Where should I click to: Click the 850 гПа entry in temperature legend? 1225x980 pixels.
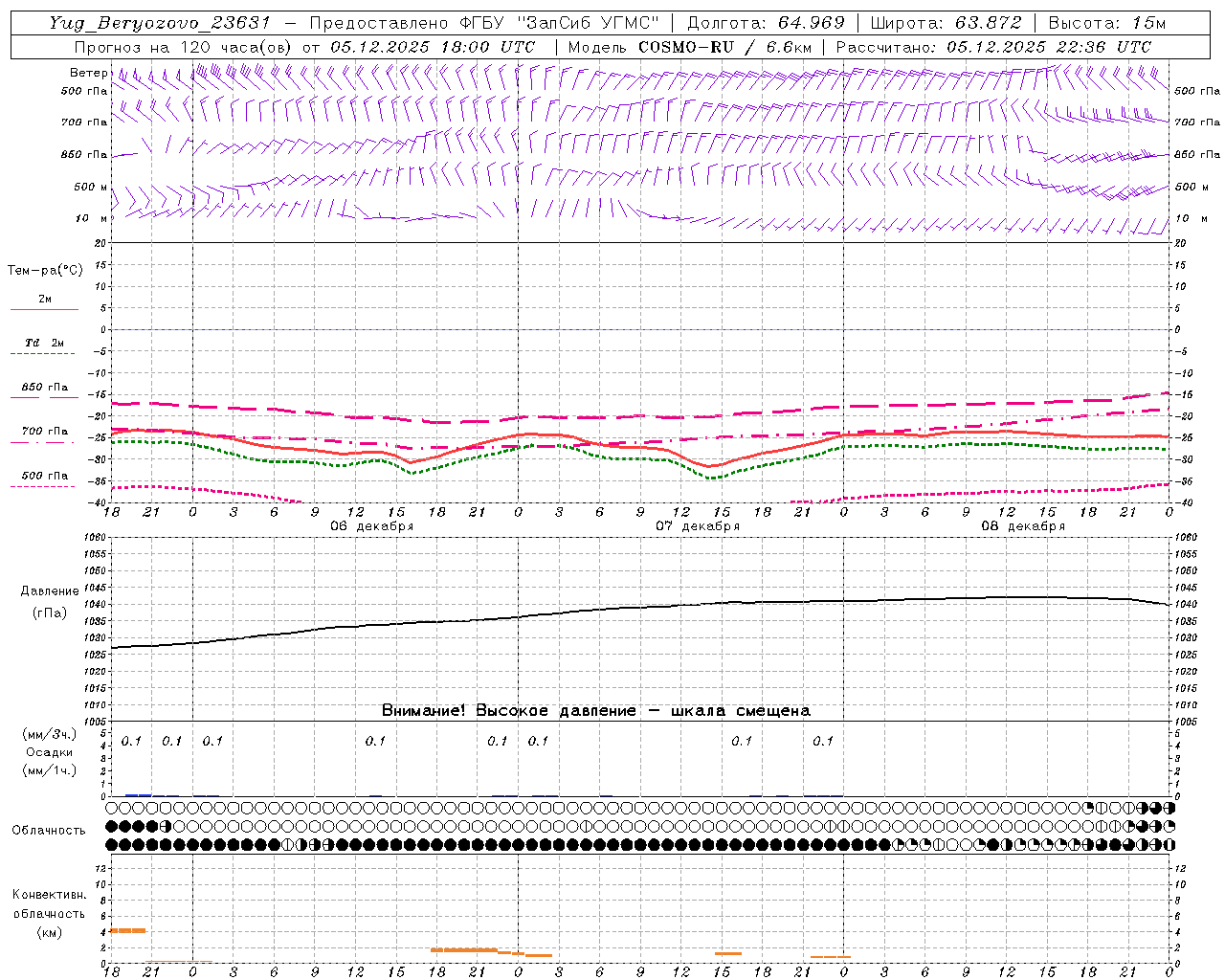click(45, 388)
